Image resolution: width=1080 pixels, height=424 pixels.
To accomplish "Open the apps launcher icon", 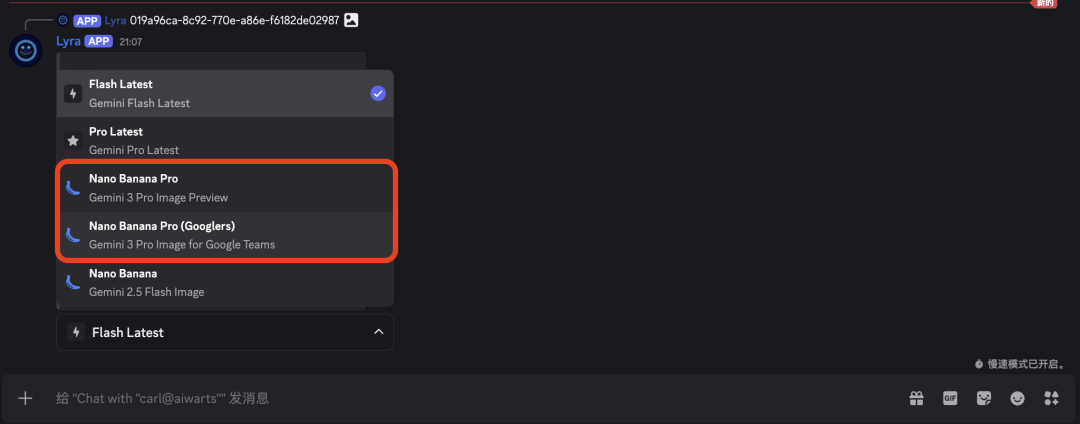I will coord(1051,398).
